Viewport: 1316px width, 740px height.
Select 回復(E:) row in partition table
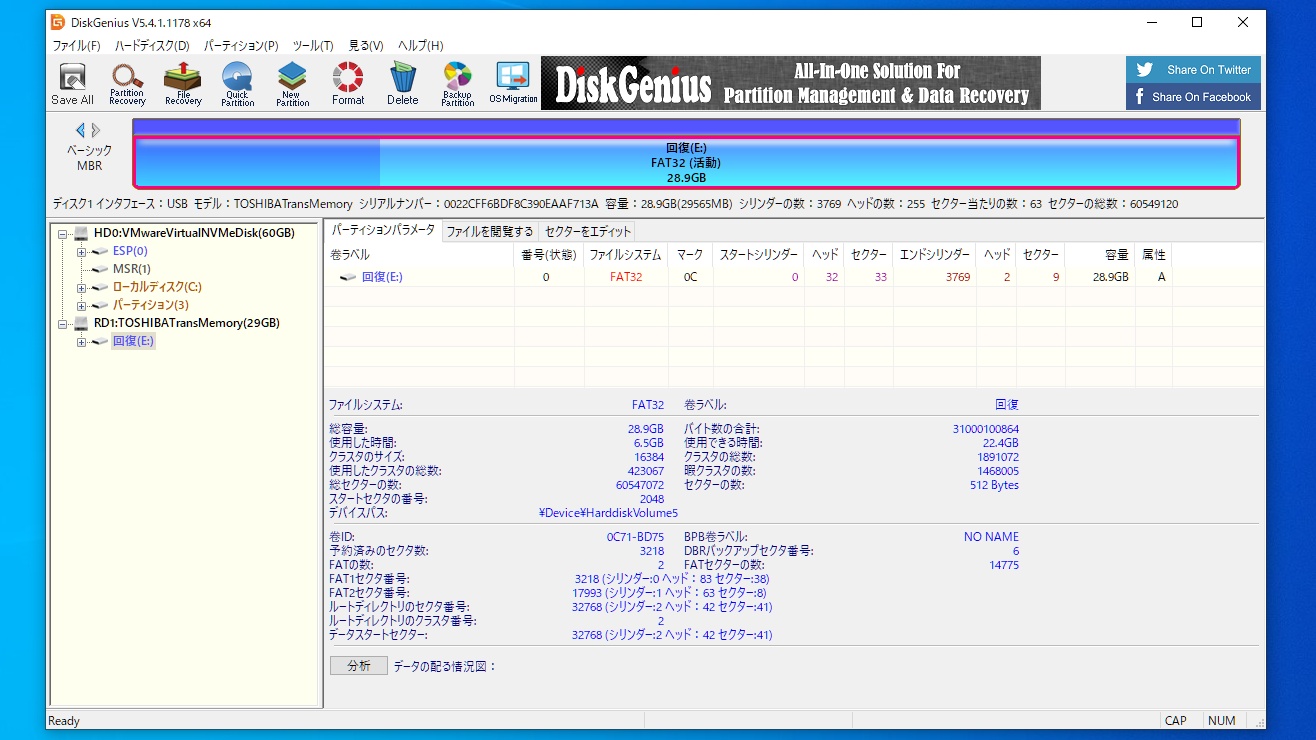click(x=748, y=277)
